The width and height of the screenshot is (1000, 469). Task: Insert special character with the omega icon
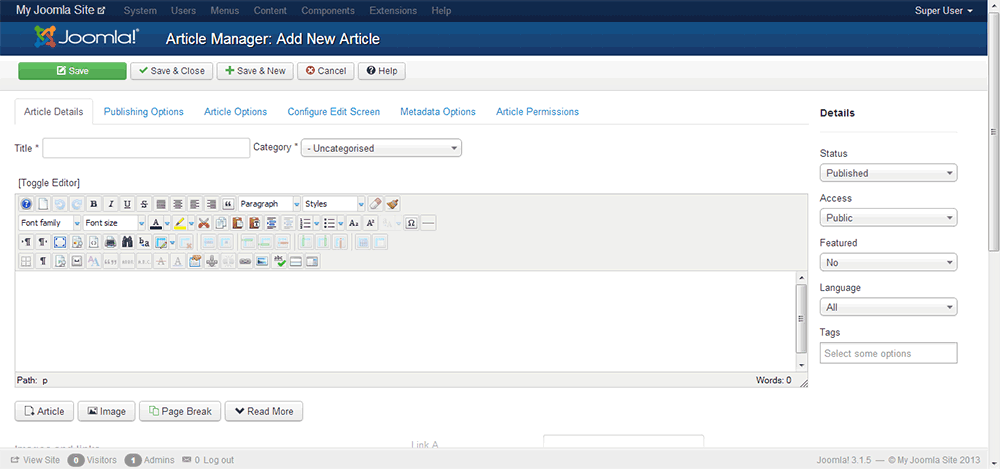click(411, 223)
